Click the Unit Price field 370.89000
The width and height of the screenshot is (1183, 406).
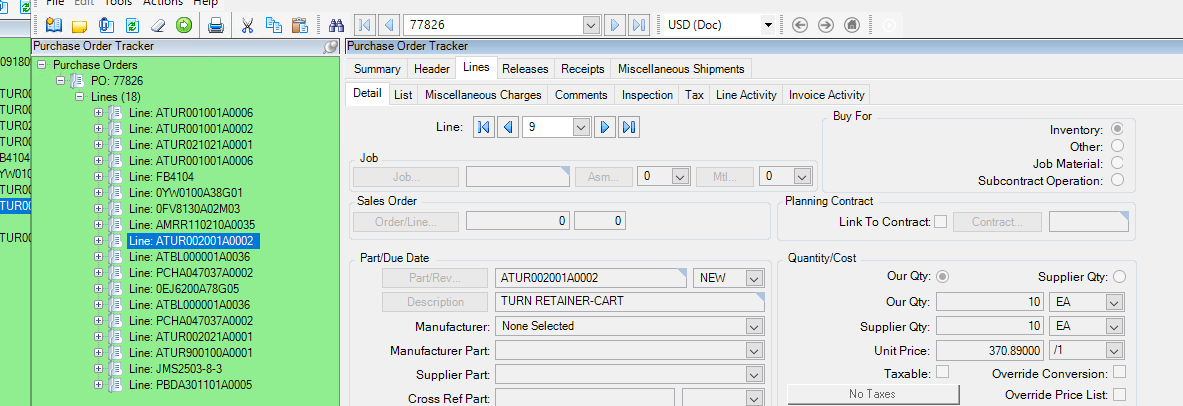click(990, 350)
